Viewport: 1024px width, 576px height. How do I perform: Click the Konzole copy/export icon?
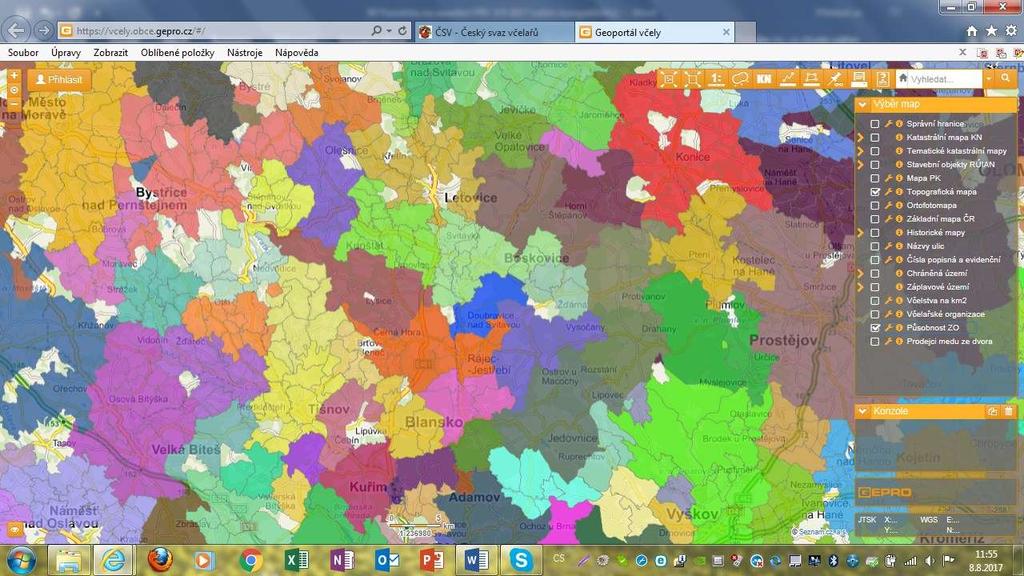993,411
